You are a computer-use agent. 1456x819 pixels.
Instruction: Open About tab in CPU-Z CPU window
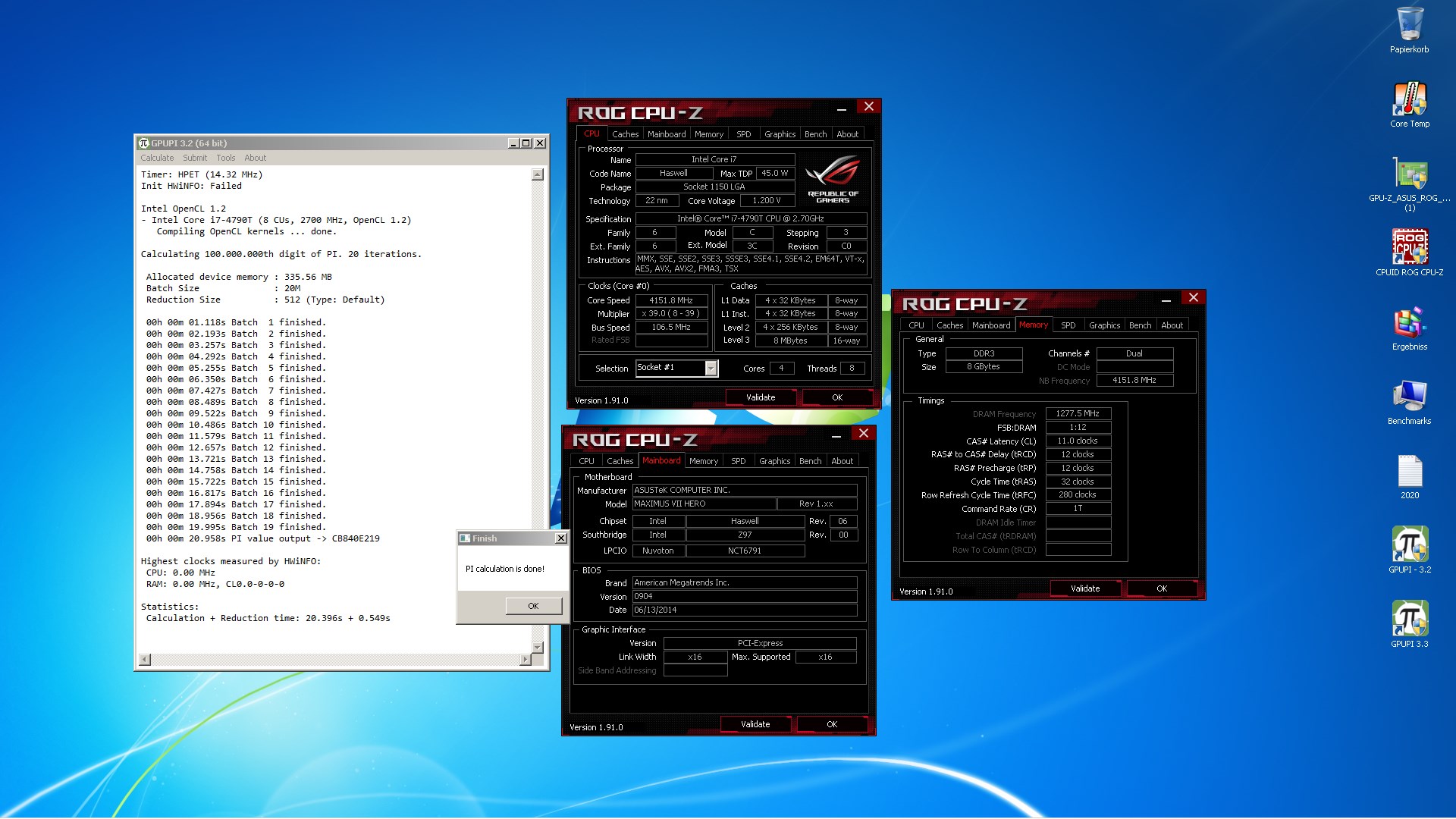point(848,134)
